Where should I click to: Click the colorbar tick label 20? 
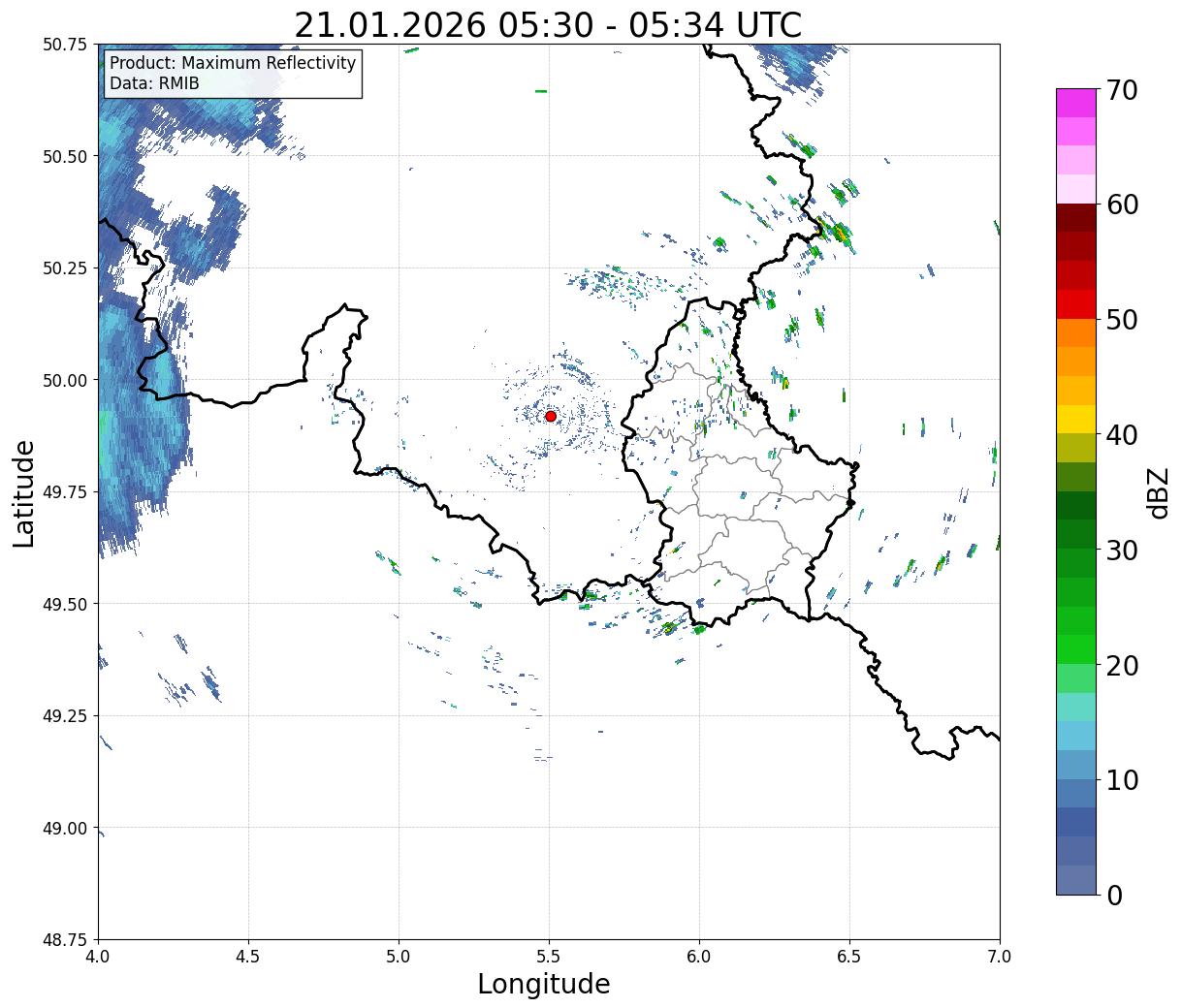[x=1121, y=665]
